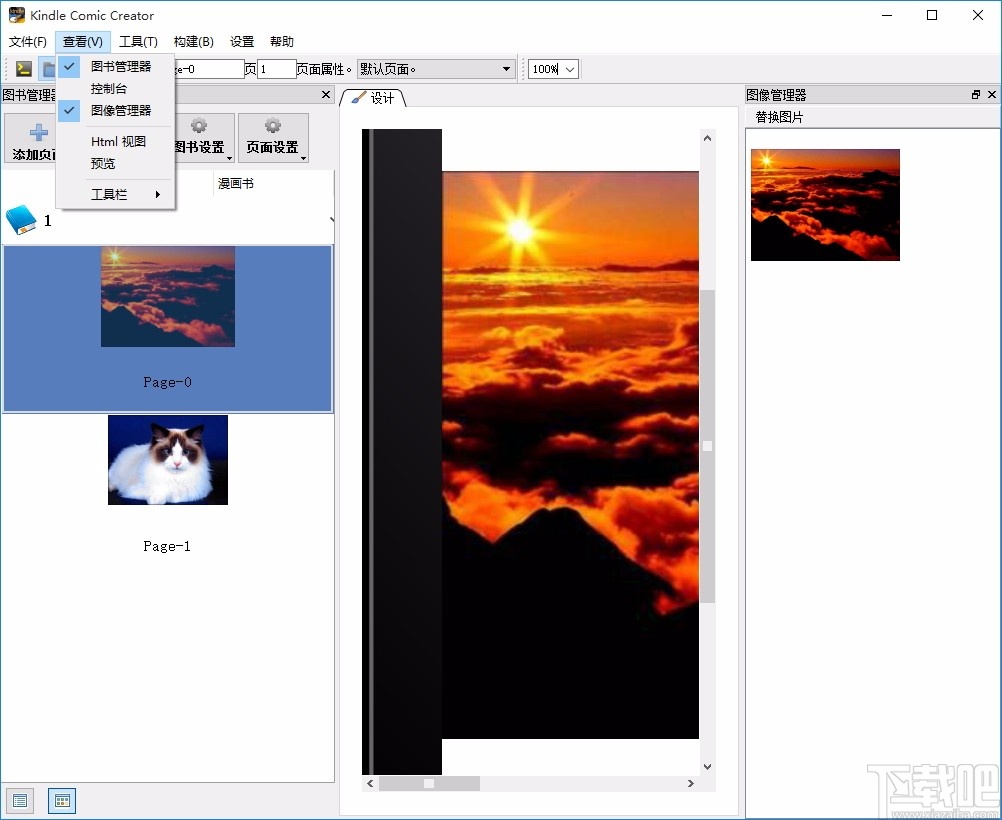Select 预览 menu entry
The image size is (1002, 820).
tap(115, 164)
